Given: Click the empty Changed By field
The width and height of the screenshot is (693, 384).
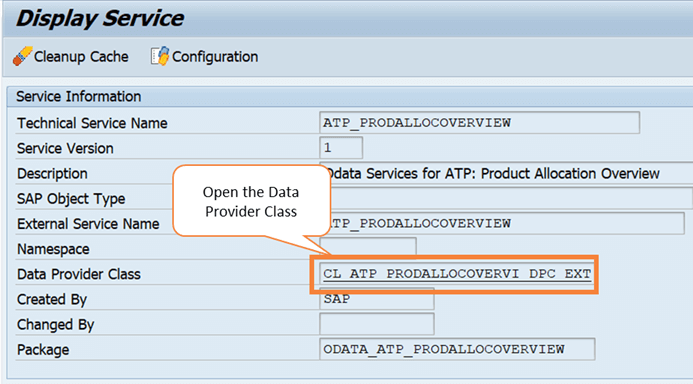Looking at the screenshot, I should (x=377, y=324).
